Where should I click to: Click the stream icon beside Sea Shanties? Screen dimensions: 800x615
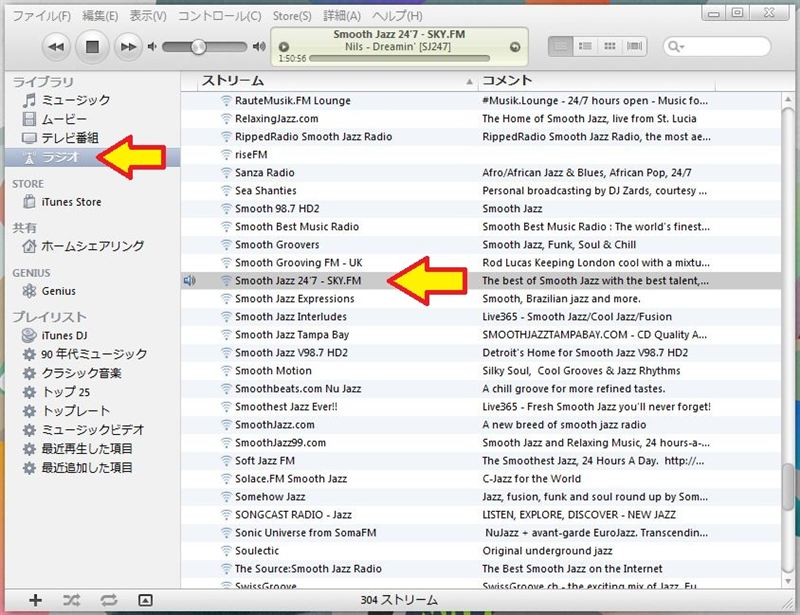point(226,190)
